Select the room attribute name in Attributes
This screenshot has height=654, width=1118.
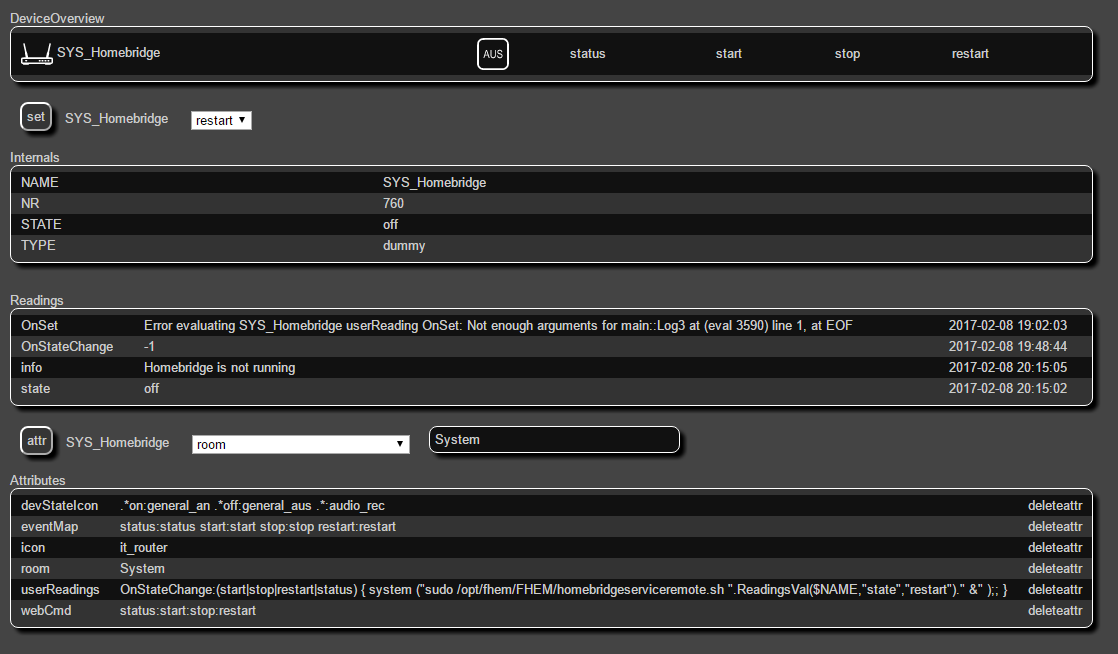(35, 568)
